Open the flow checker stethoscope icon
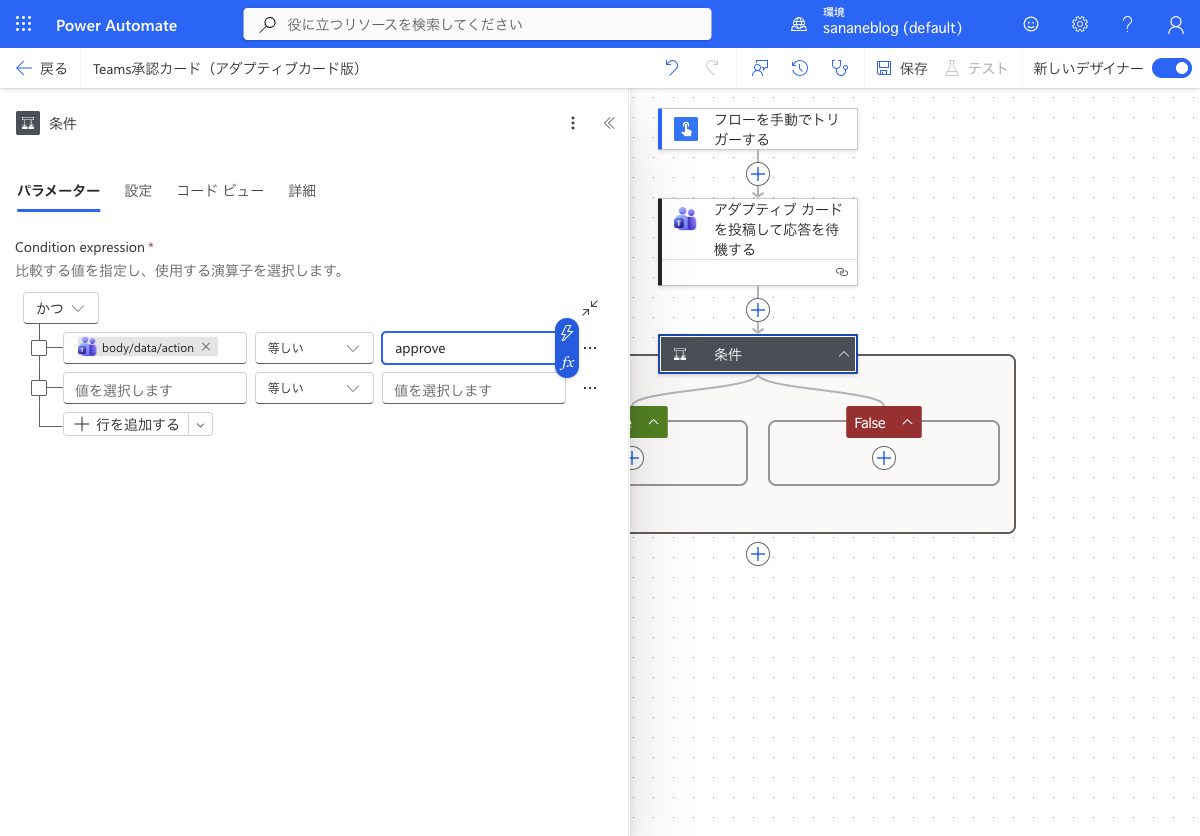Image resolution: width=1200 pixels, height=836 pixels. [840, 68]
